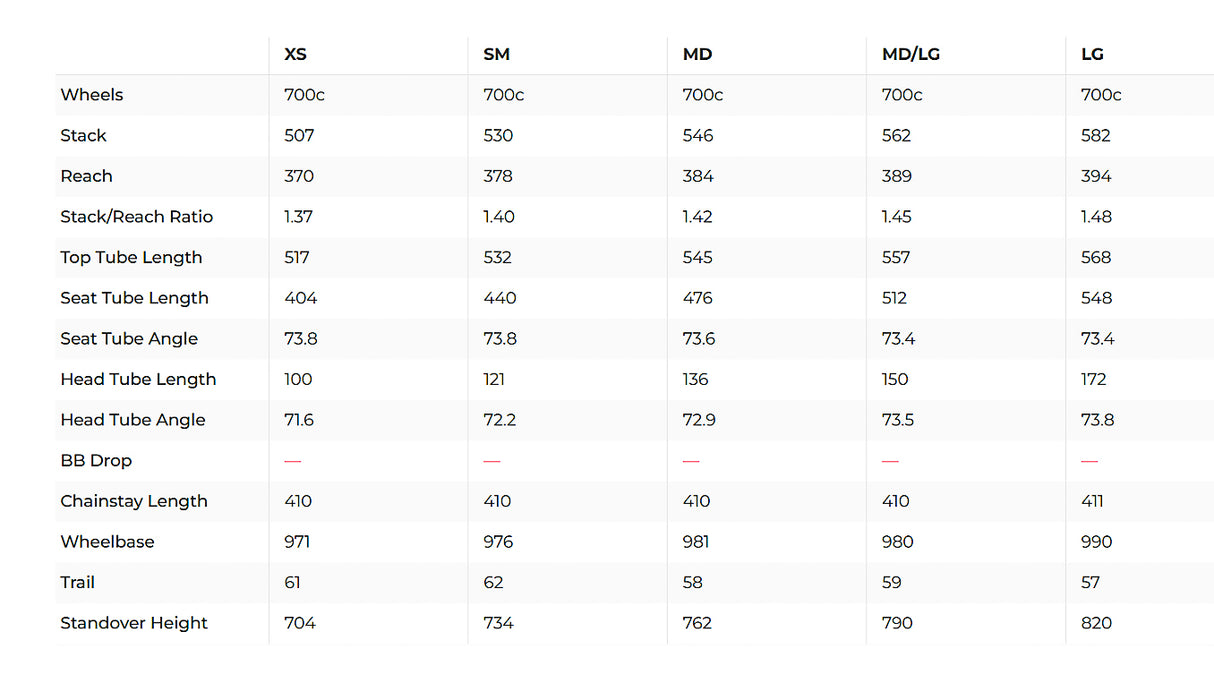The width and height of the screenshot is (1214, 683).
Task: Click the Standover Height row label
Action: pos(134,623)
